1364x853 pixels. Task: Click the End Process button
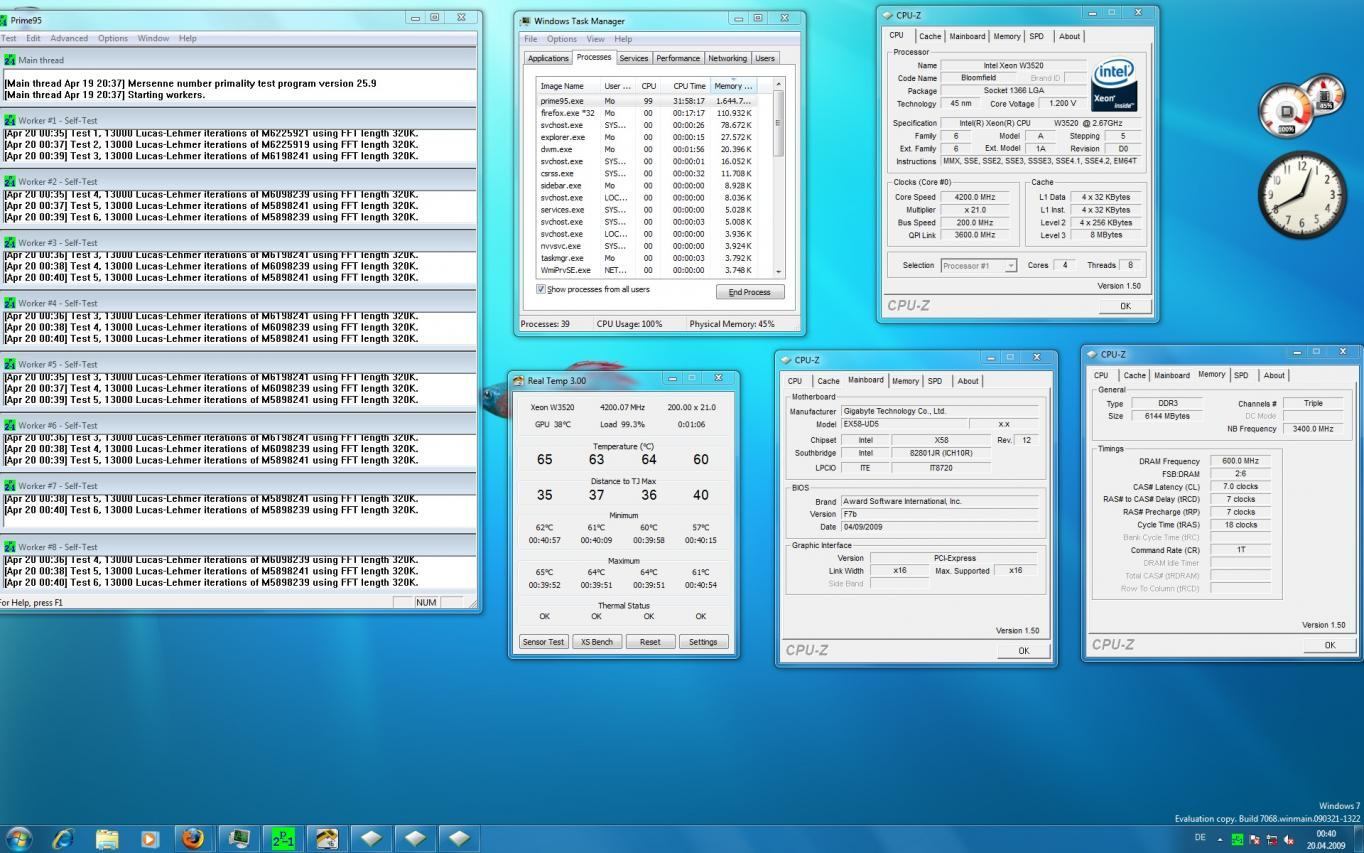(749, 292)
